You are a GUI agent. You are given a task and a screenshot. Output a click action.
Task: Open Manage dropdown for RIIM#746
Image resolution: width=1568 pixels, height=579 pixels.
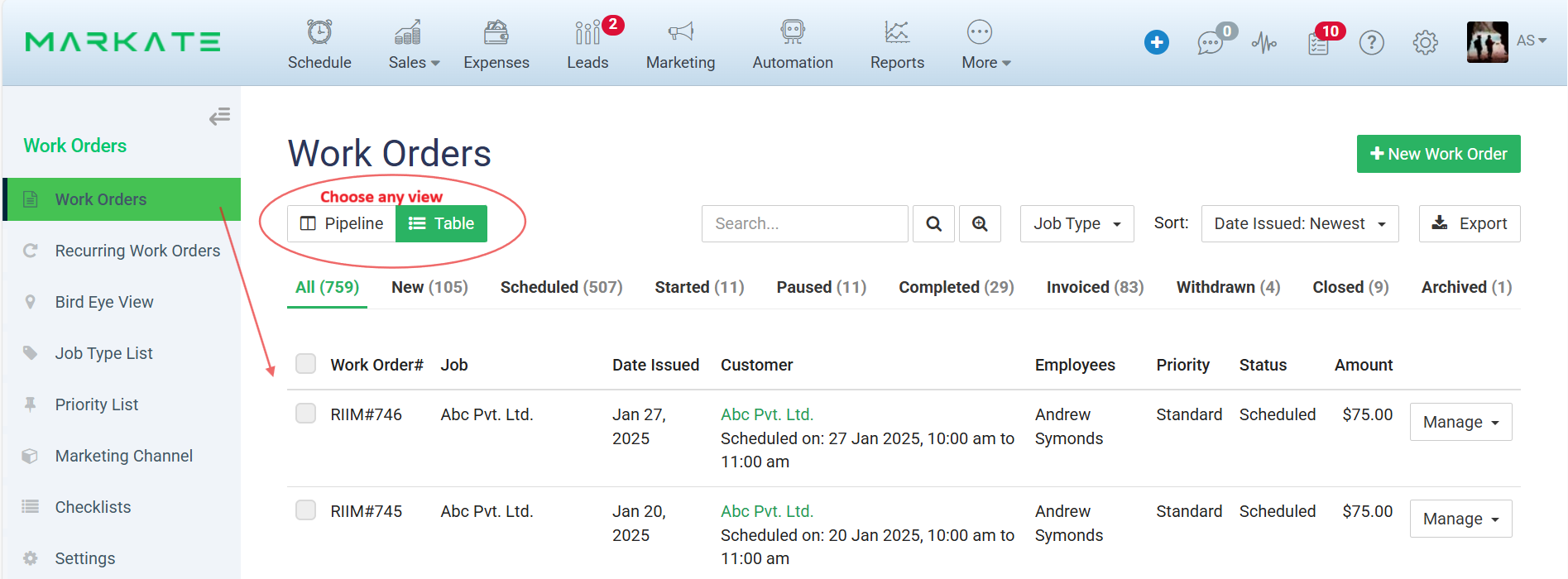pos(1460,422)
